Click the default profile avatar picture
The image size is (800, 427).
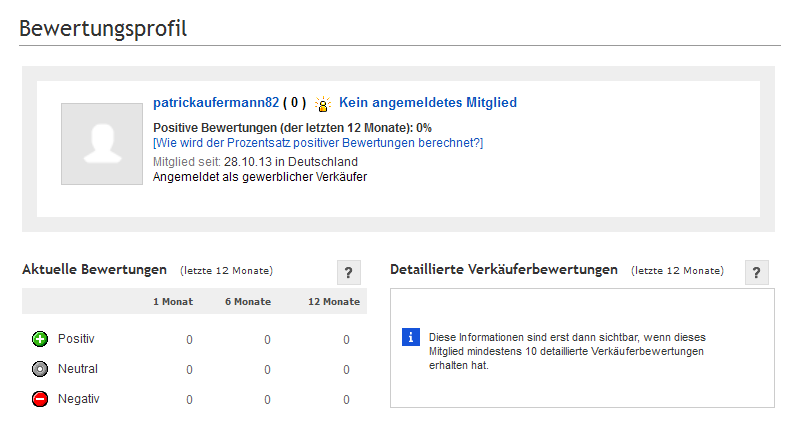[x=102, y=144]
